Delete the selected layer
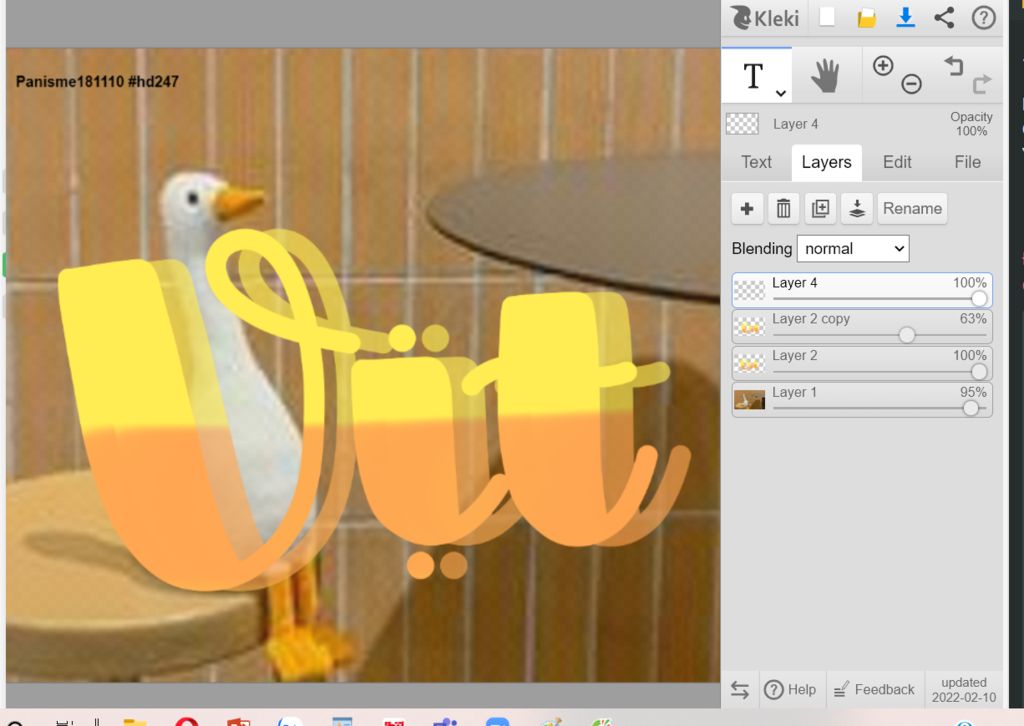The height and width of the screenshot is (726, 1024). [x=784, y=209]
